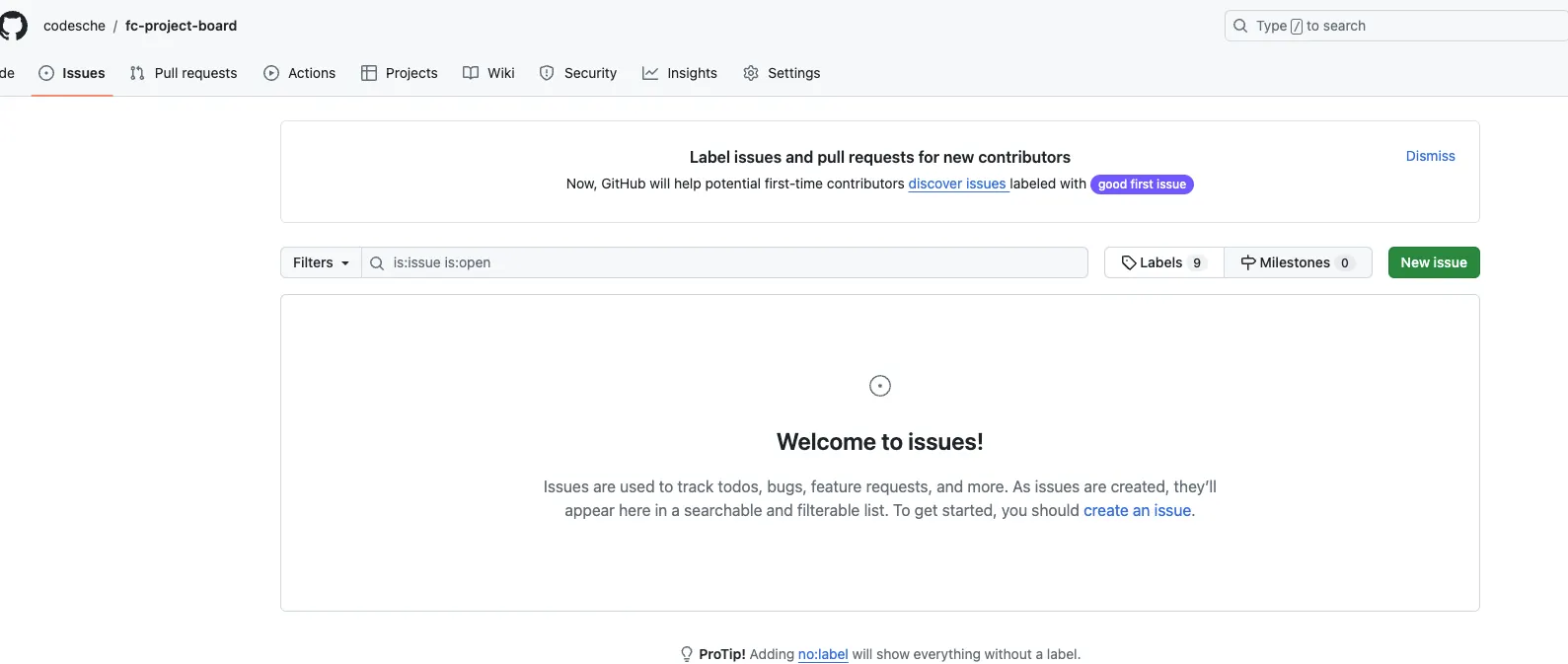Image resolution: width=1568 pixels, height=664 pixels.
Task: Click the GitHub logo icon
Action: pos(14,26)
